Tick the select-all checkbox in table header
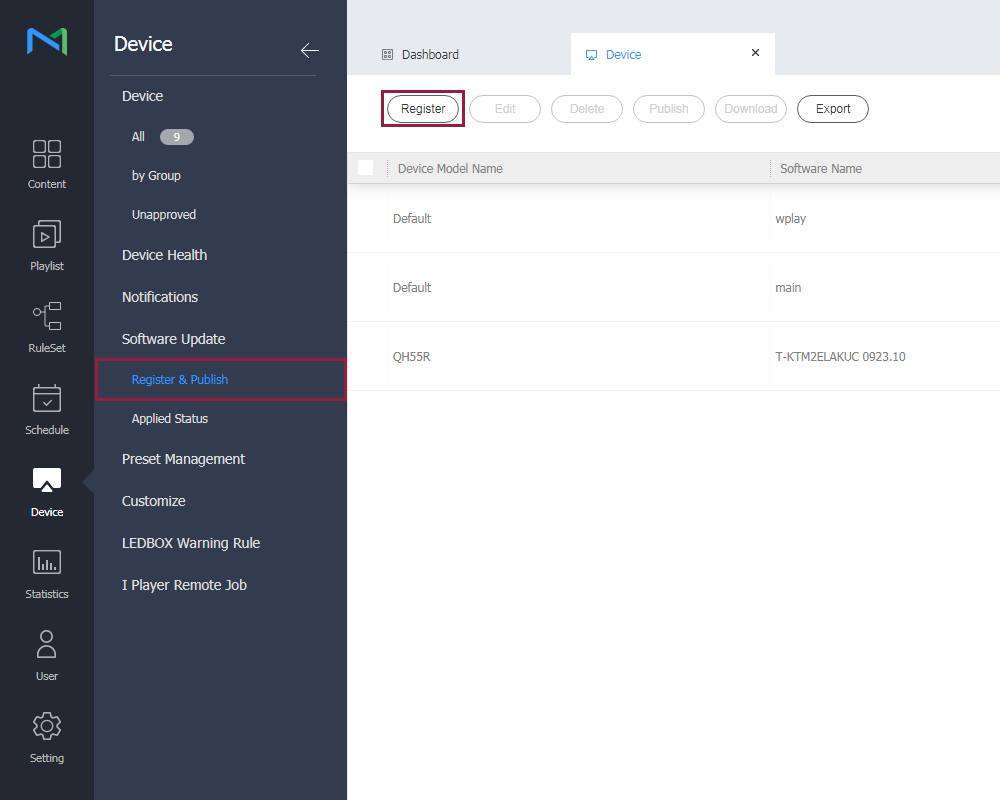 click(x=365, y=168)
